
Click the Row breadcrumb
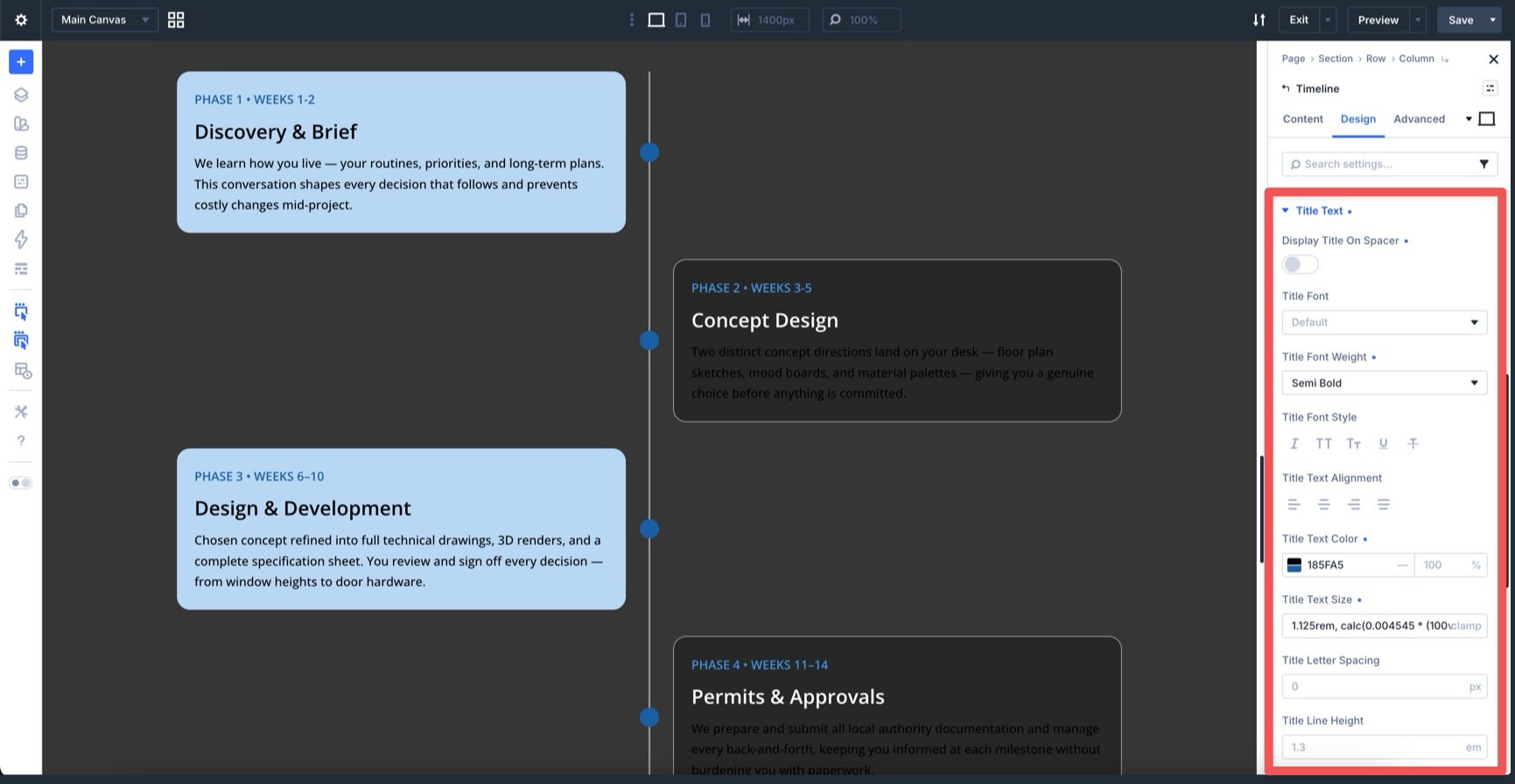click(1376, 59)
